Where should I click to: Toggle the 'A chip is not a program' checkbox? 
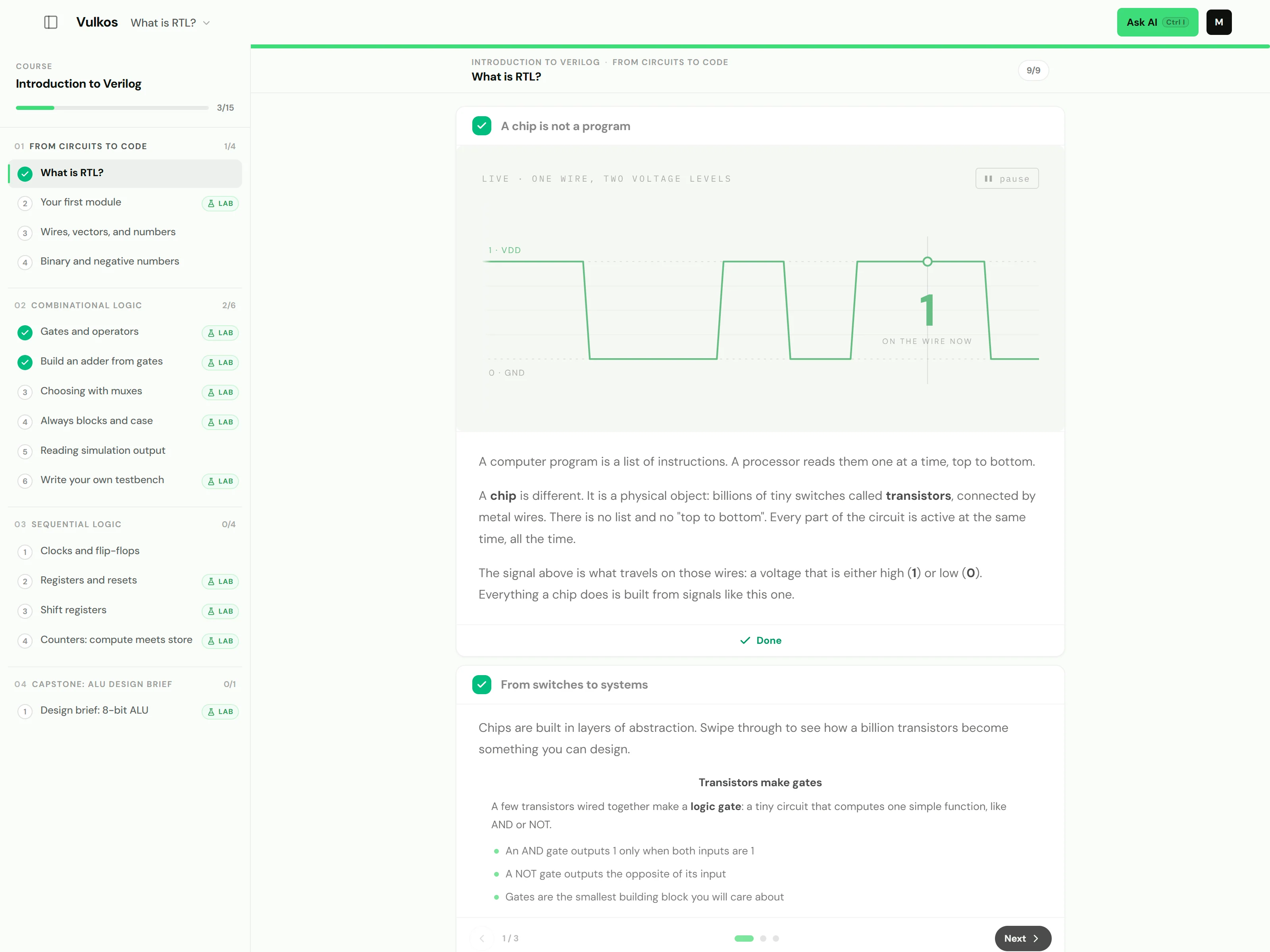[x=481, y=126]
